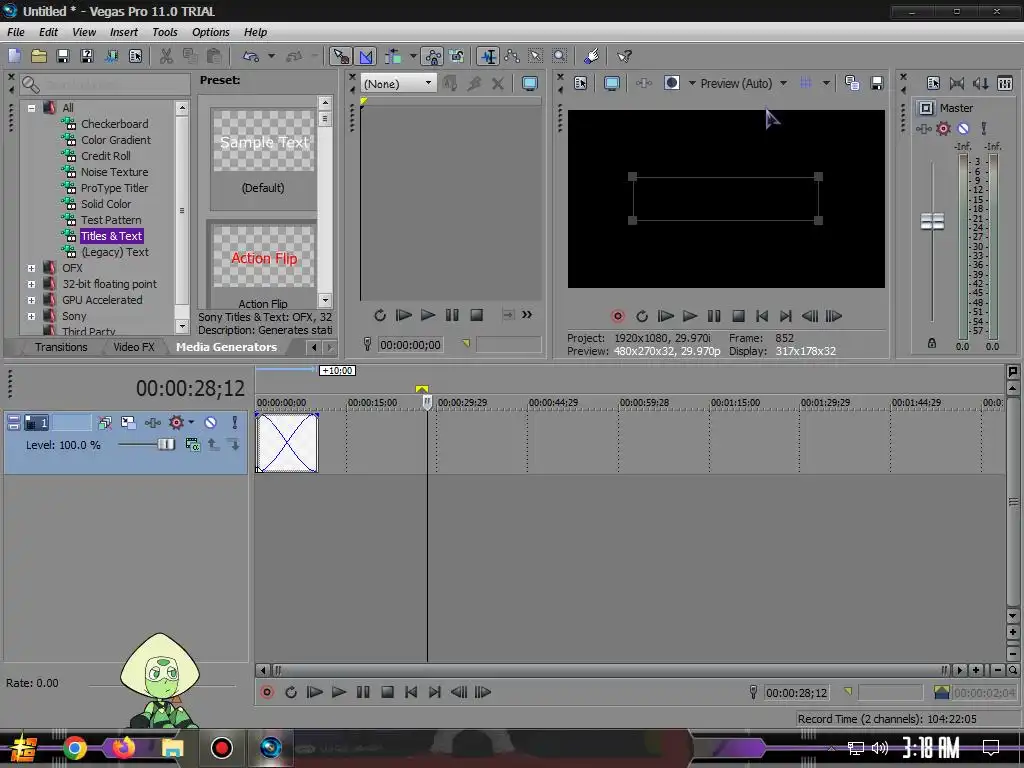The height and width of the screenshot is (768, 1024).
Task: Click Loop Playback in timeline transport
Action: (x=291, y=692)
